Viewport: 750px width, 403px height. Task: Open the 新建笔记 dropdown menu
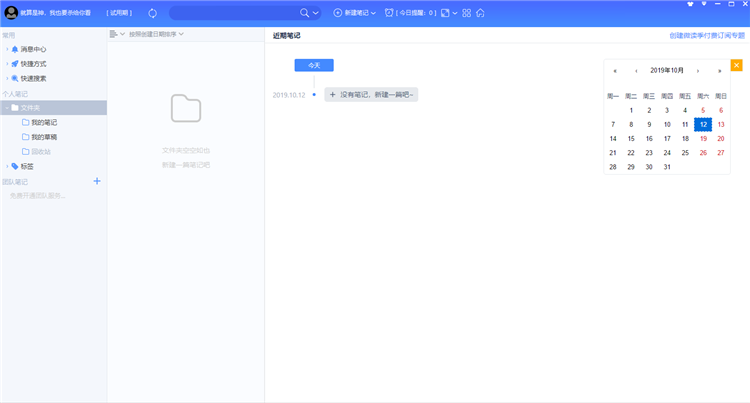coord(354,13)
